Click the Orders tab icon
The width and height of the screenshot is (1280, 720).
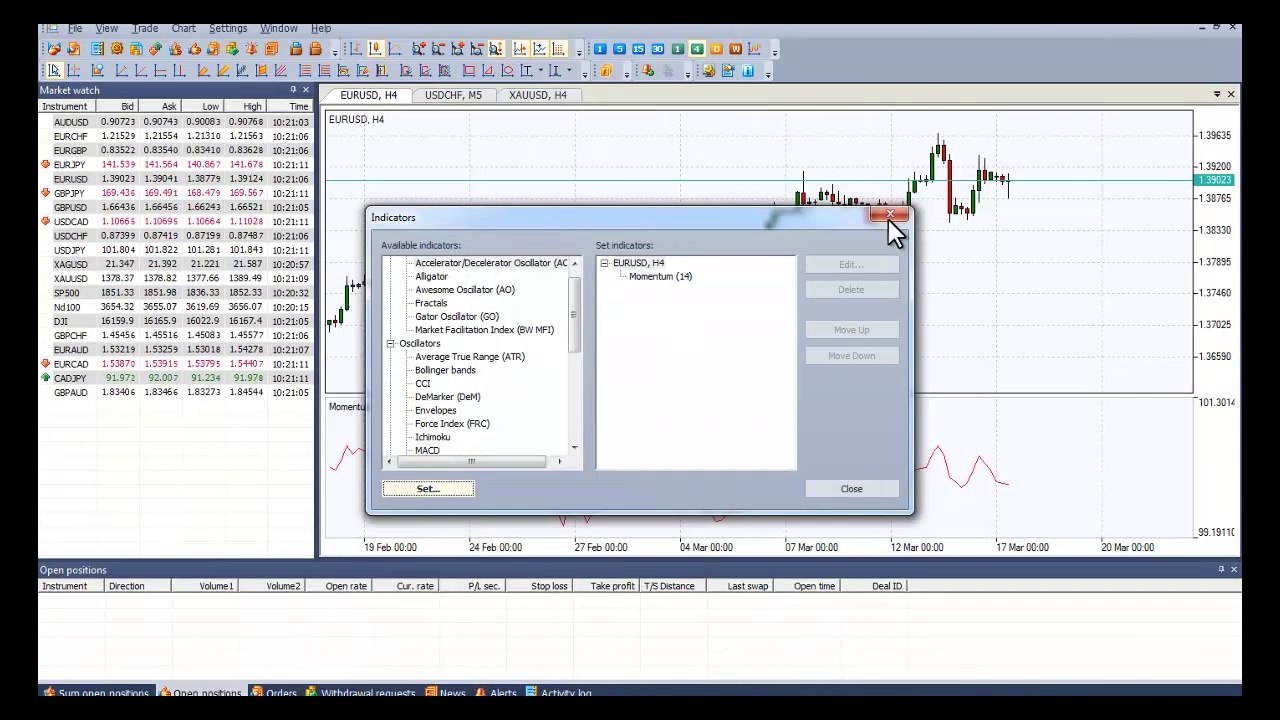257,692
